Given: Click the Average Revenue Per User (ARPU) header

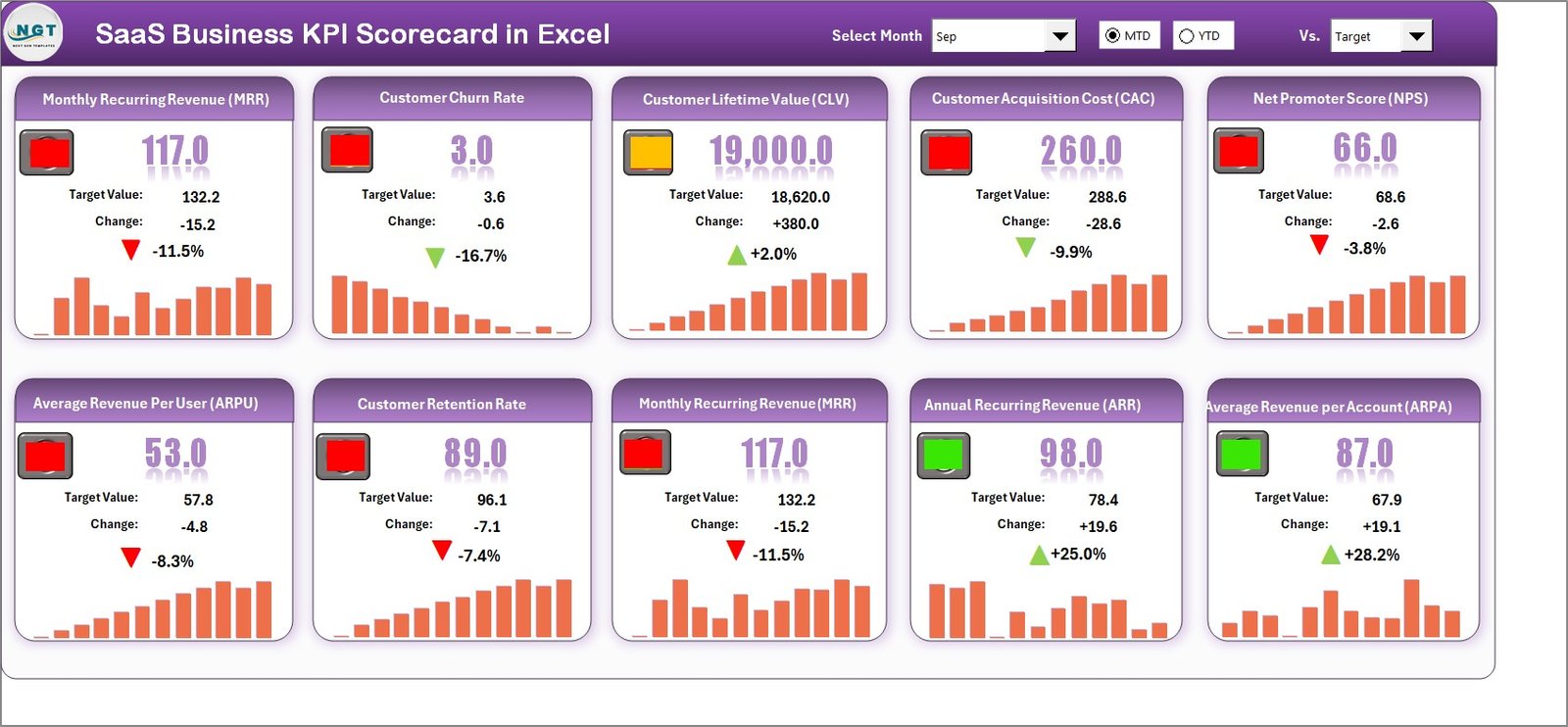Looking at the screenshot, I should (x=146, y=403).
